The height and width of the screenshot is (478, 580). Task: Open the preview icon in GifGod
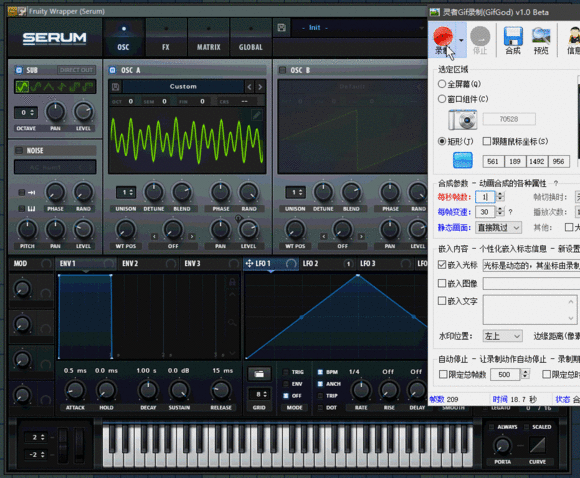[541, 40]
